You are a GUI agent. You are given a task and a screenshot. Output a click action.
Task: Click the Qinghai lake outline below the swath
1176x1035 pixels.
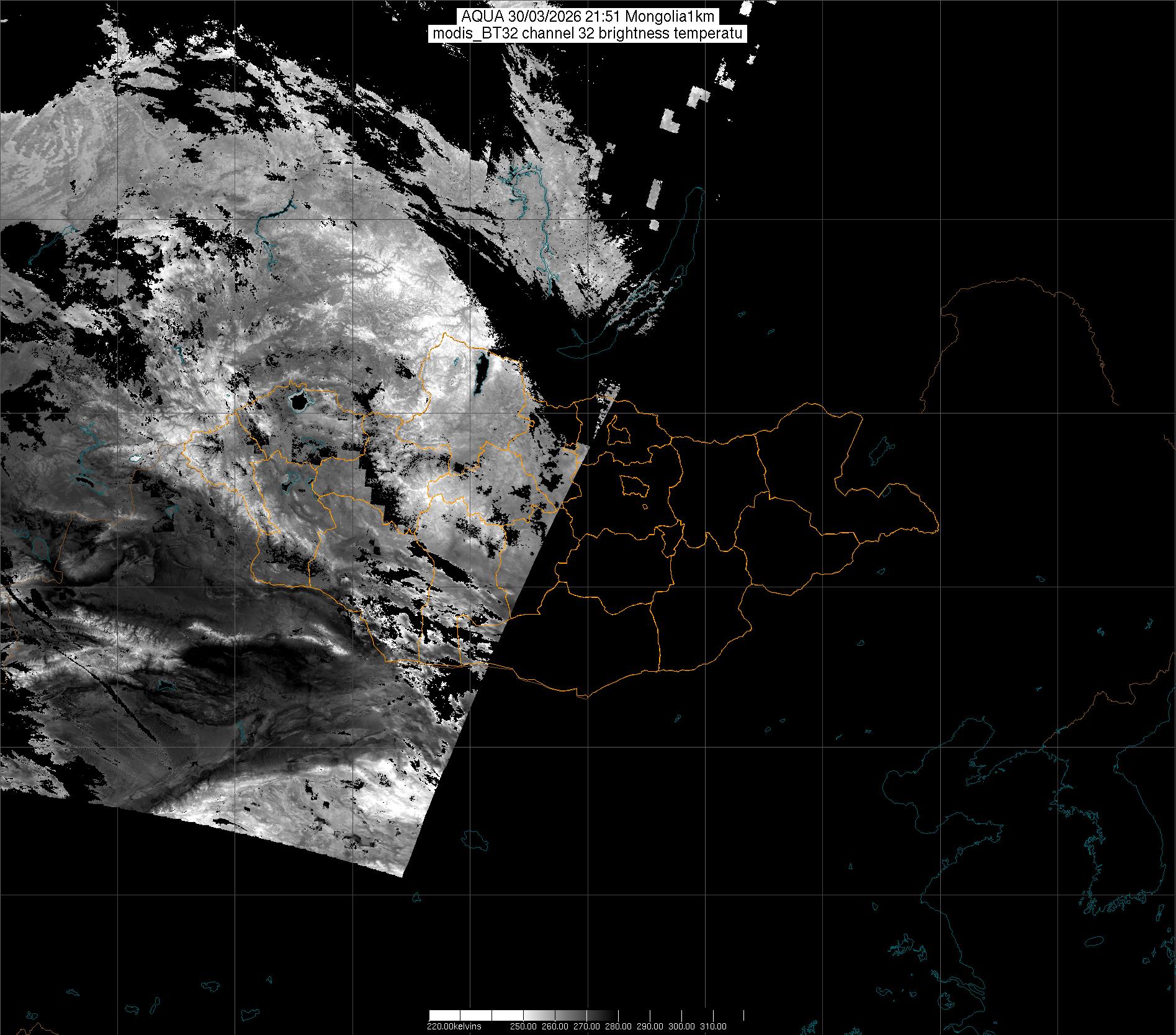477,841
